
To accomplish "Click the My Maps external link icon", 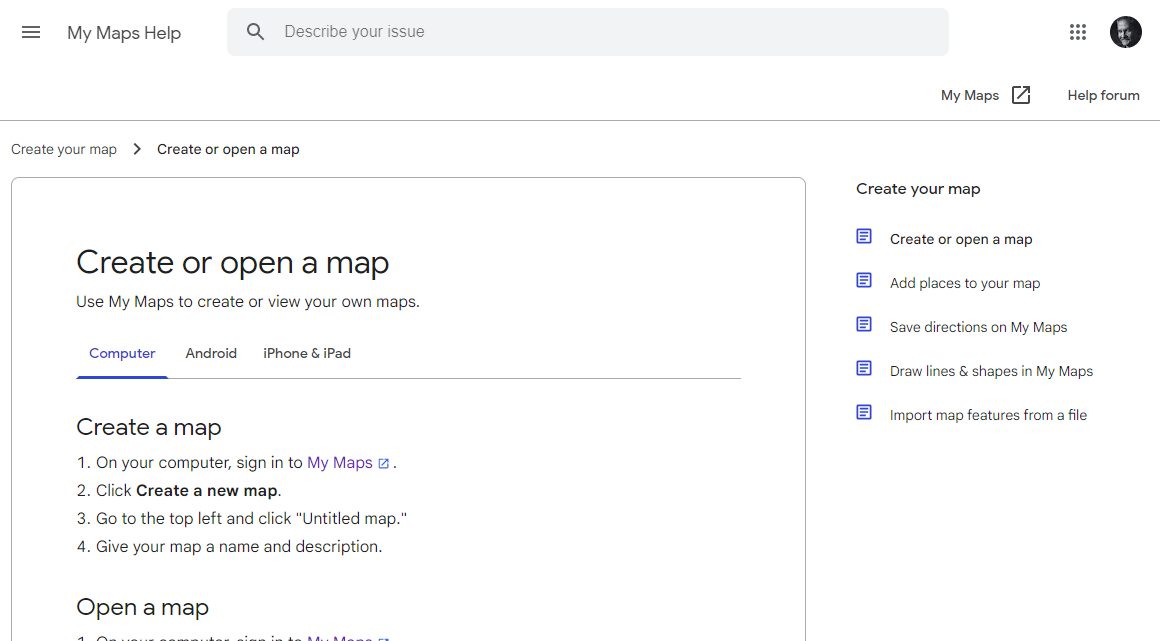I will coord(1021,95).
